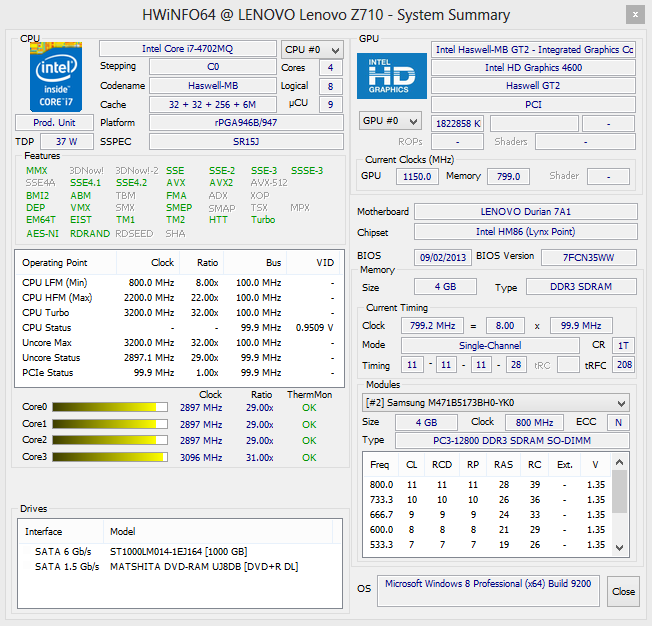The height and width of the screenshot is (626, 652).
Task: Click the Model column header in Drives
Action: (x=218, y=532)
